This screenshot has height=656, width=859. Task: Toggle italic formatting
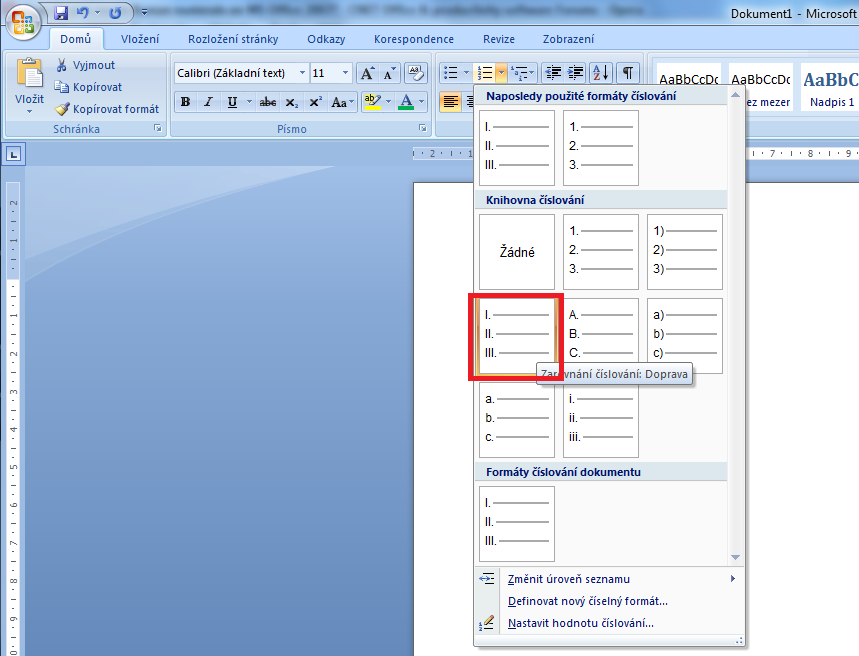(x=209, y=102)
